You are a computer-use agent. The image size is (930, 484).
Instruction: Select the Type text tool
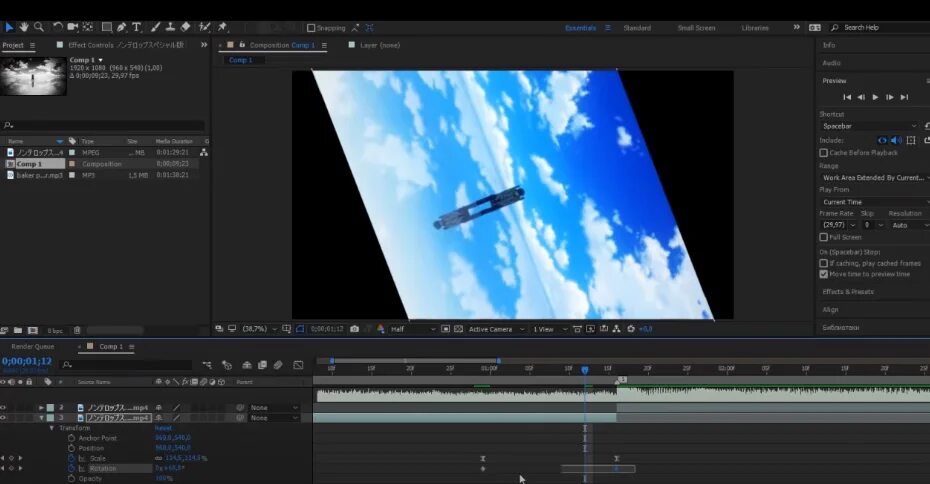coord(136,27)
